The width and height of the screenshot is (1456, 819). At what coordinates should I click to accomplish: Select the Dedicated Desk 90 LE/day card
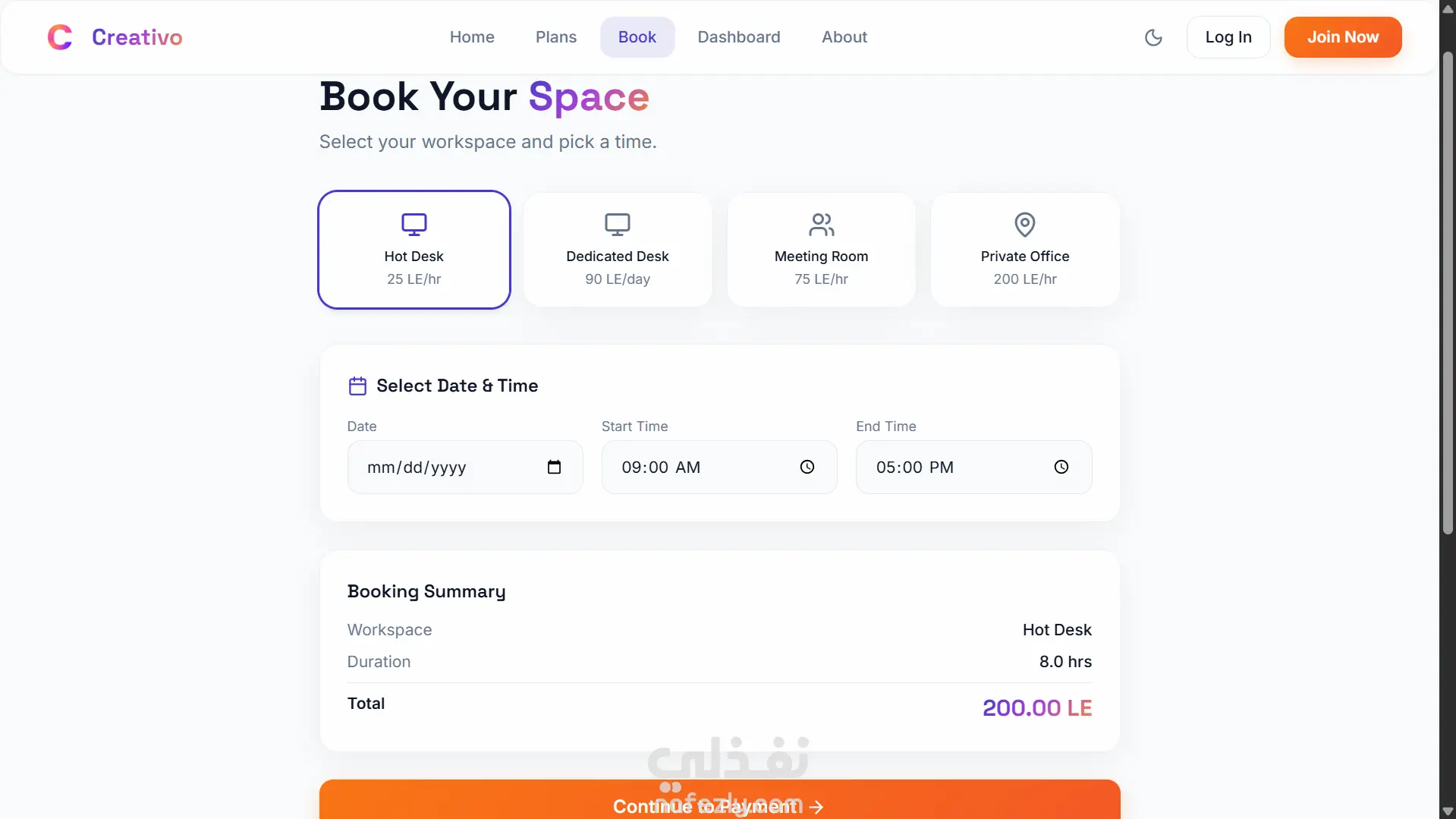618,250
